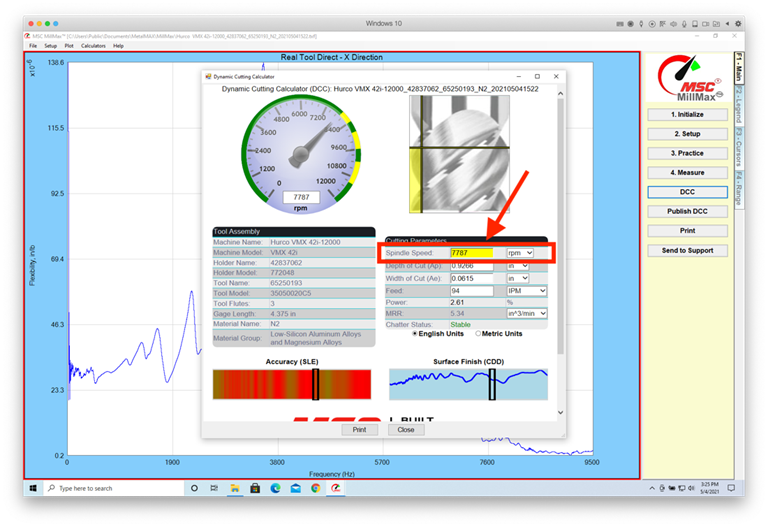Image resolution: width=768 pixels, height=527 pixels.
Task: Click the system tray volume icon
Action: point(691,488)
